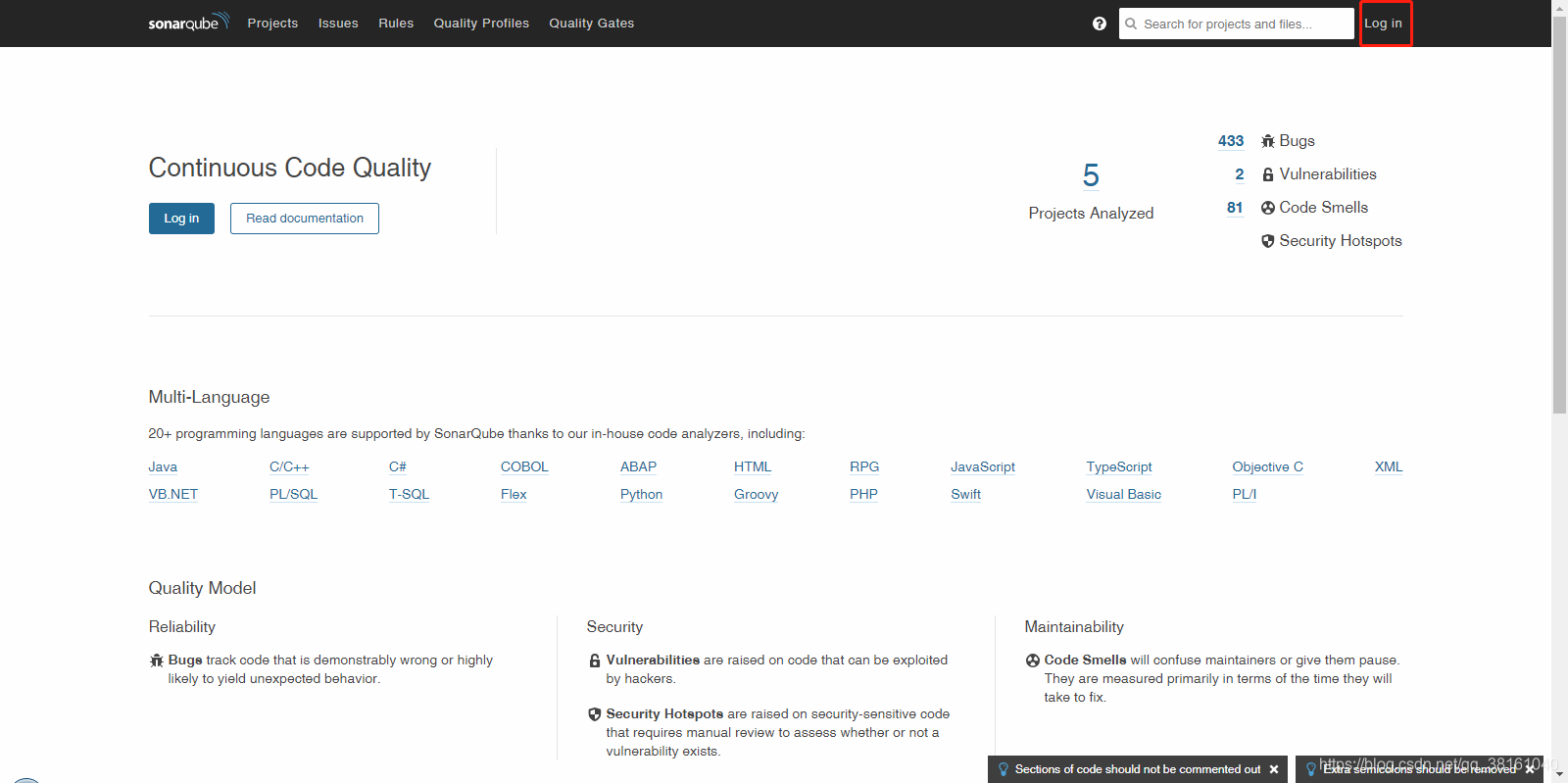Click the 'Maintainability' subheading
Screen dimensions: 1568x783
(1074, 627)
